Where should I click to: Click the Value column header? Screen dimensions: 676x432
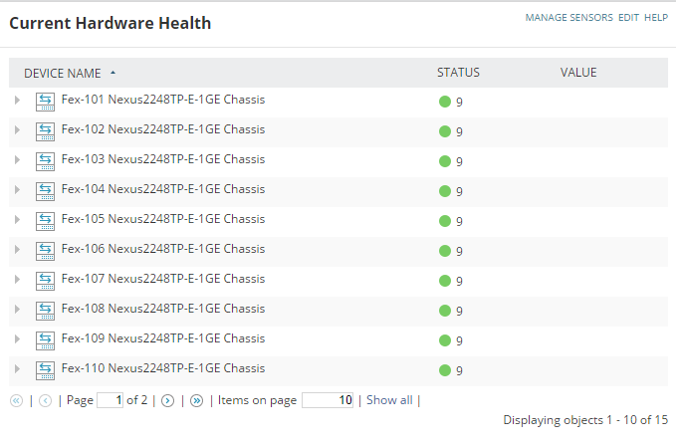coord(578,72)
